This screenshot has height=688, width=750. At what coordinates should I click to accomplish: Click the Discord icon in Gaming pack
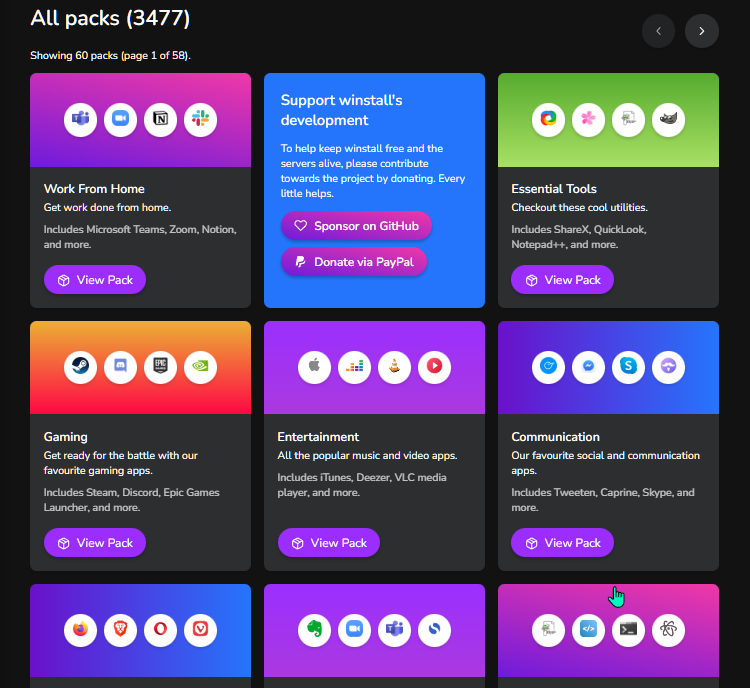121,367
